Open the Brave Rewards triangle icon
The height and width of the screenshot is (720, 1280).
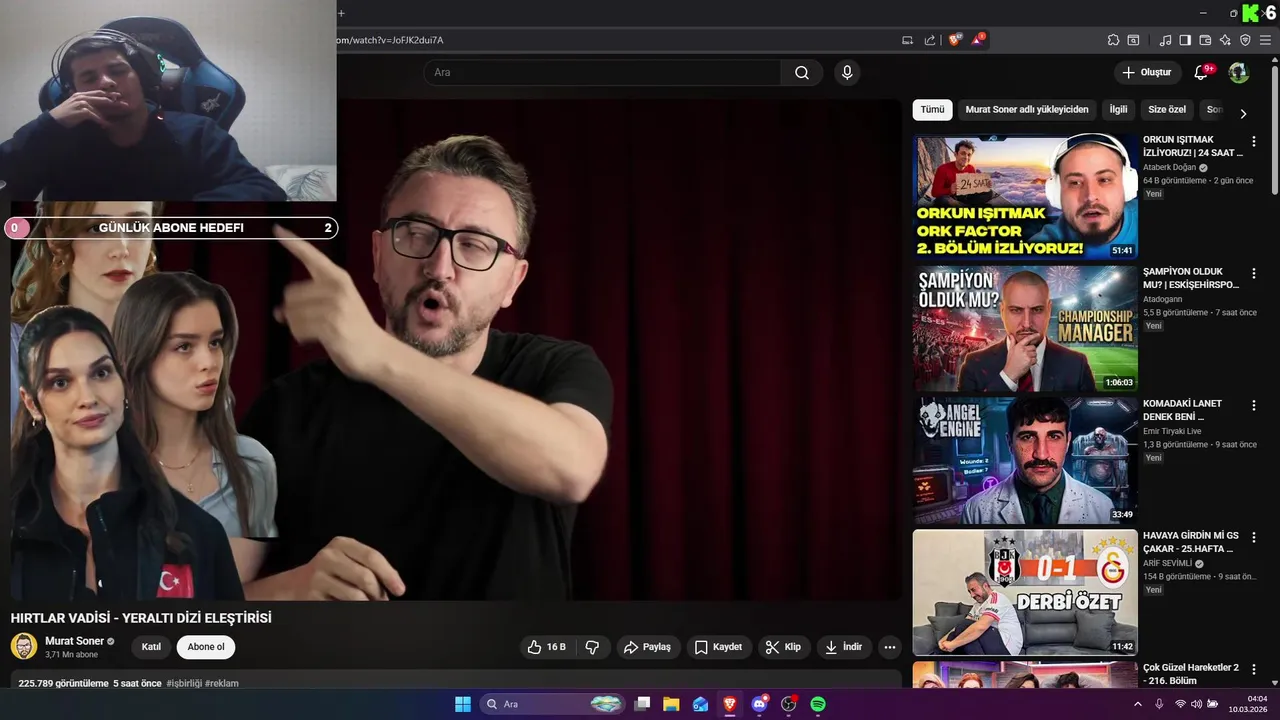pyautogui.click(x=977, y=40)
